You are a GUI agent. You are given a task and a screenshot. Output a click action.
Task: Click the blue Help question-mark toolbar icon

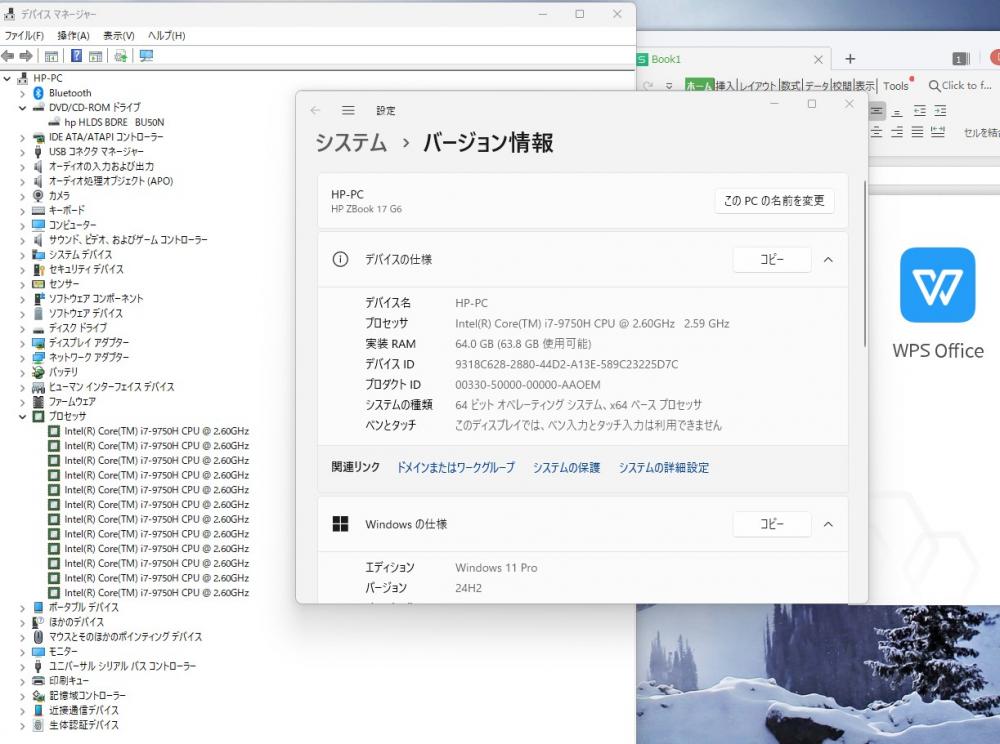pyautogui.click(x=76, y=56)
